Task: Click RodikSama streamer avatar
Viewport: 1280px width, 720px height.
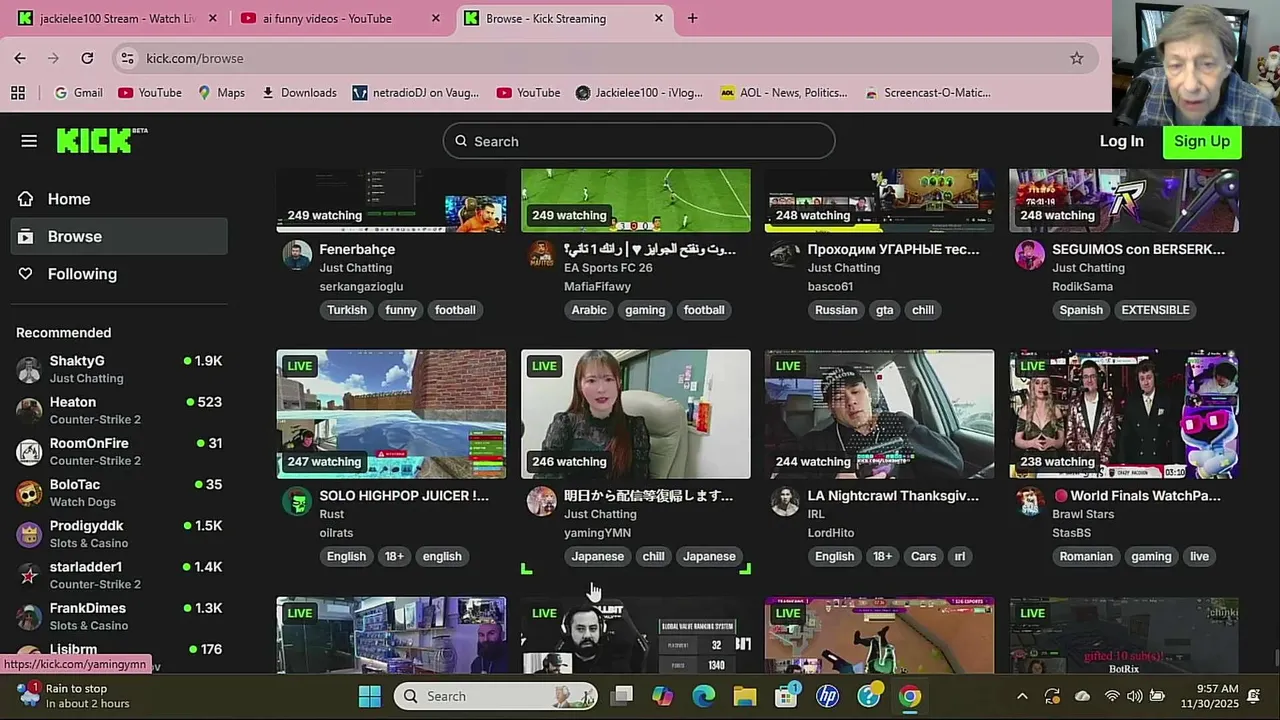Action: pos(1029,255)
